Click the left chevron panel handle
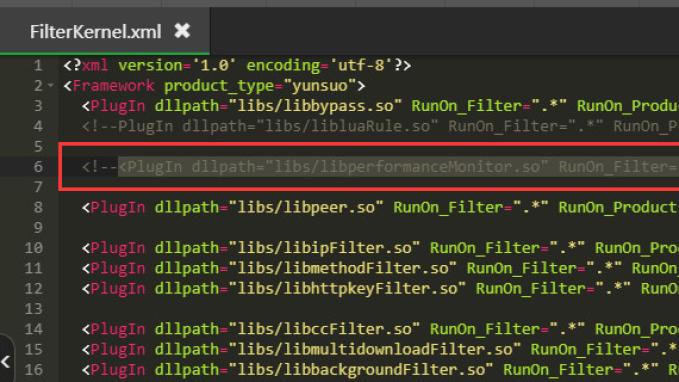This screenshot has width=679, height=382. coord(6,361)
